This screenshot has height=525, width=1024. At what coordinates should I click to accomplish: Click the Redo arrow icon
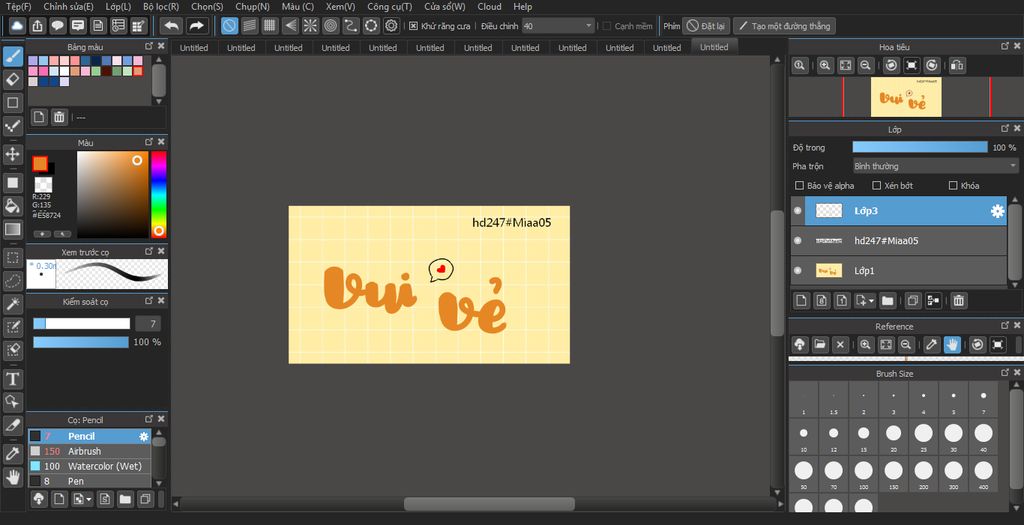tap(196, 25)
